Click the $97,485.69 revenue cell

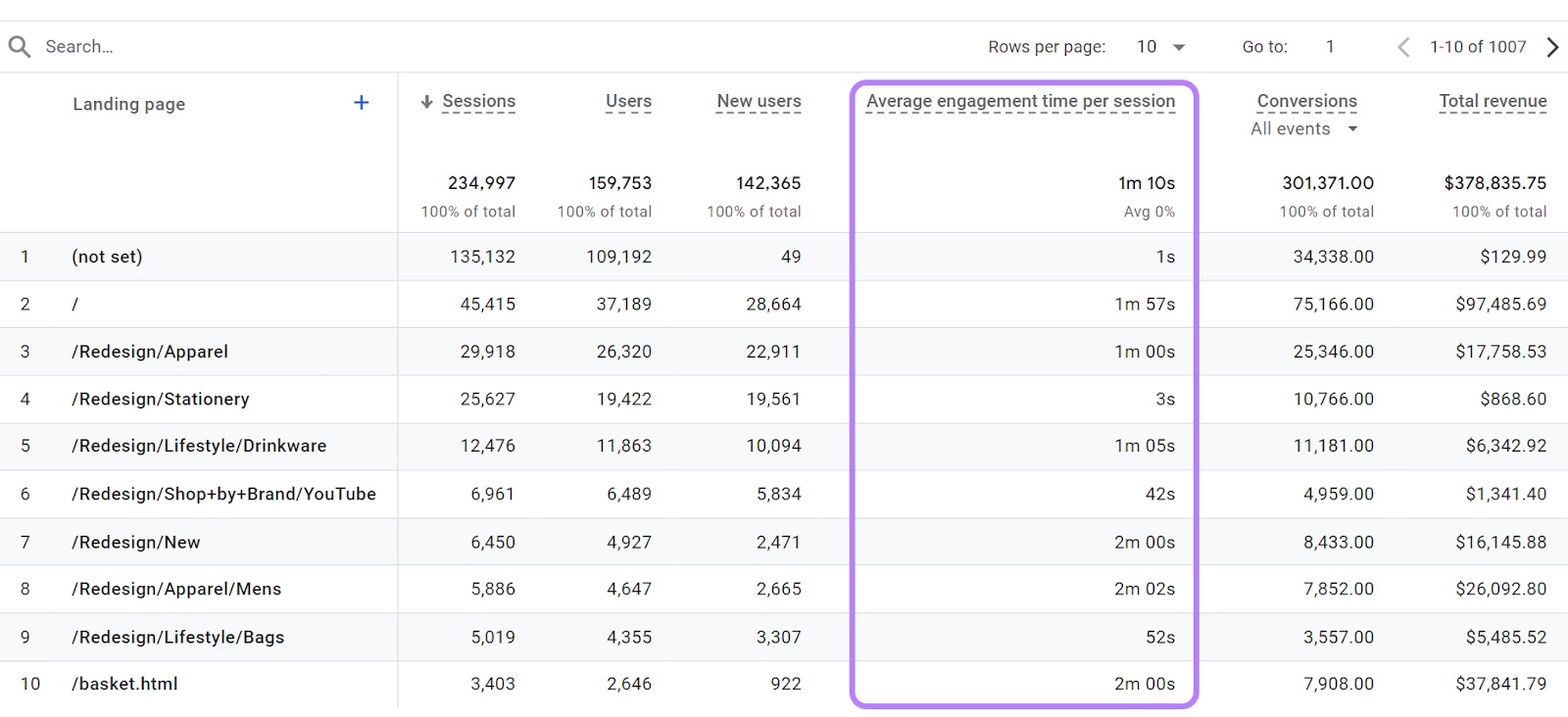tap(1501, 304)
